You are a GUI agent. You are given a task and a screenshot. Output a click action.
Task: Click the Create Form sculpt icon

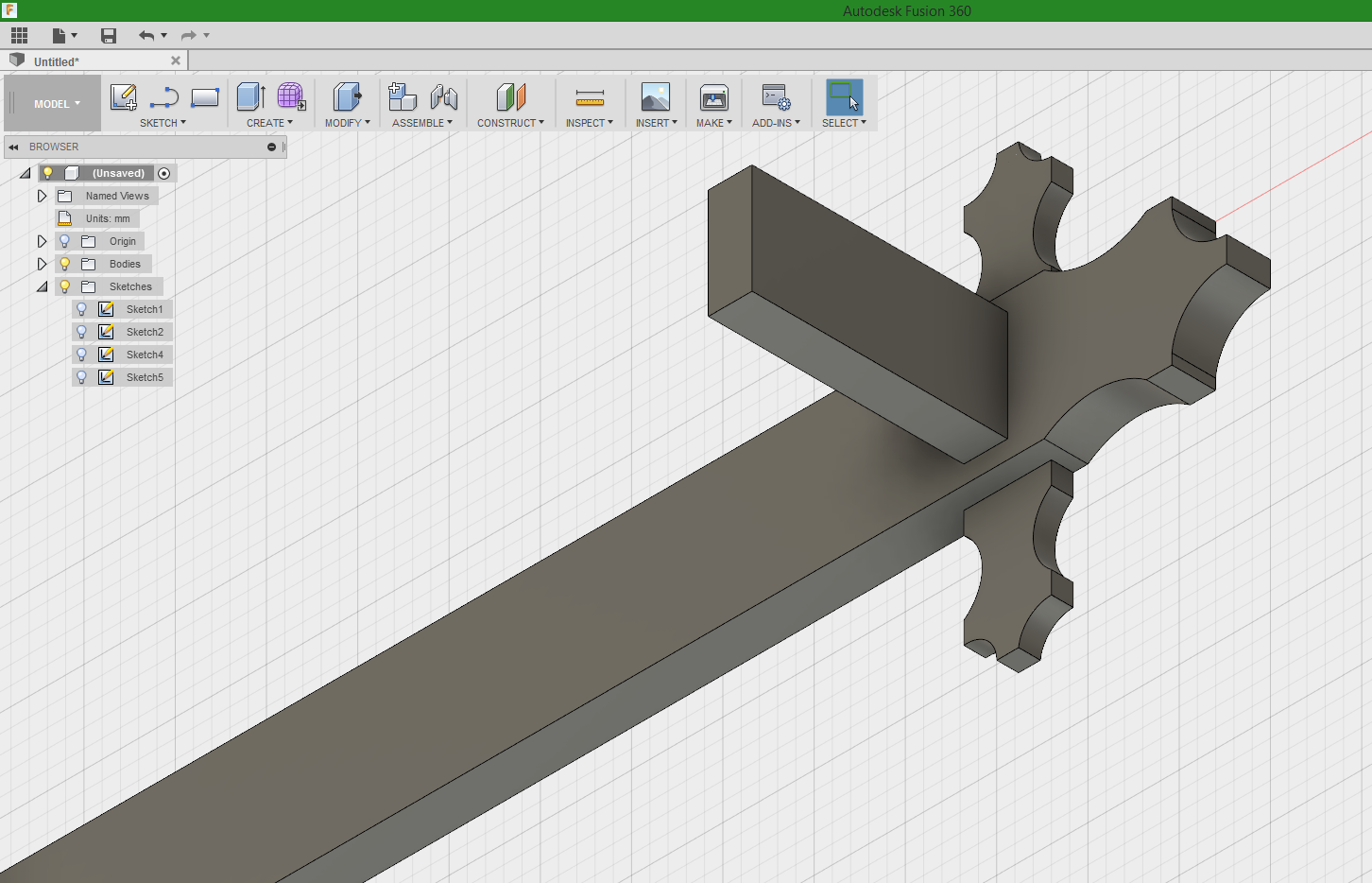tap(291, 97)
